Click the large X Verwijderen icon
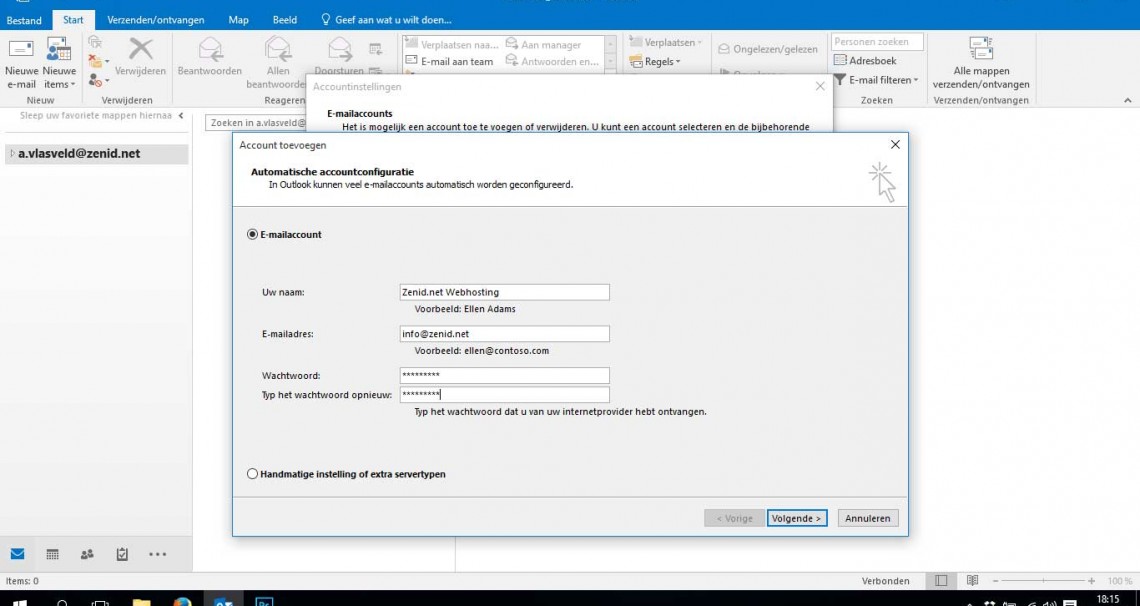 (x=140, y=49)
